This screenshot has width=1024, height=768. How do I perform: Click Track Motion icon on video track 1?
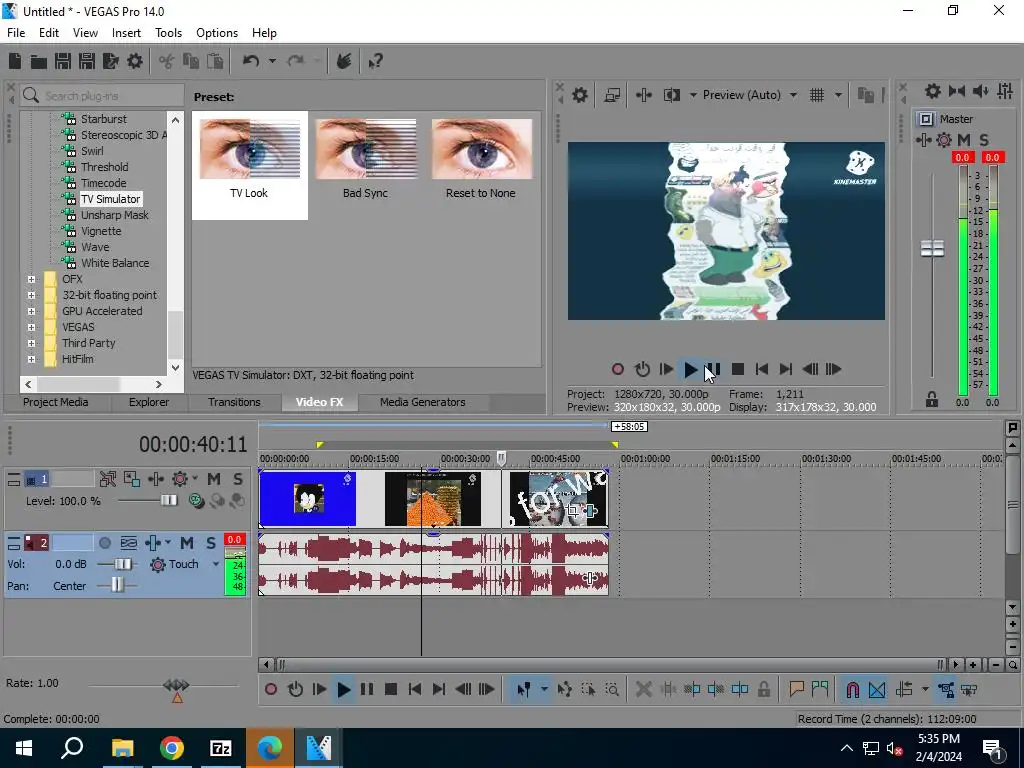[x=131, y=479]
